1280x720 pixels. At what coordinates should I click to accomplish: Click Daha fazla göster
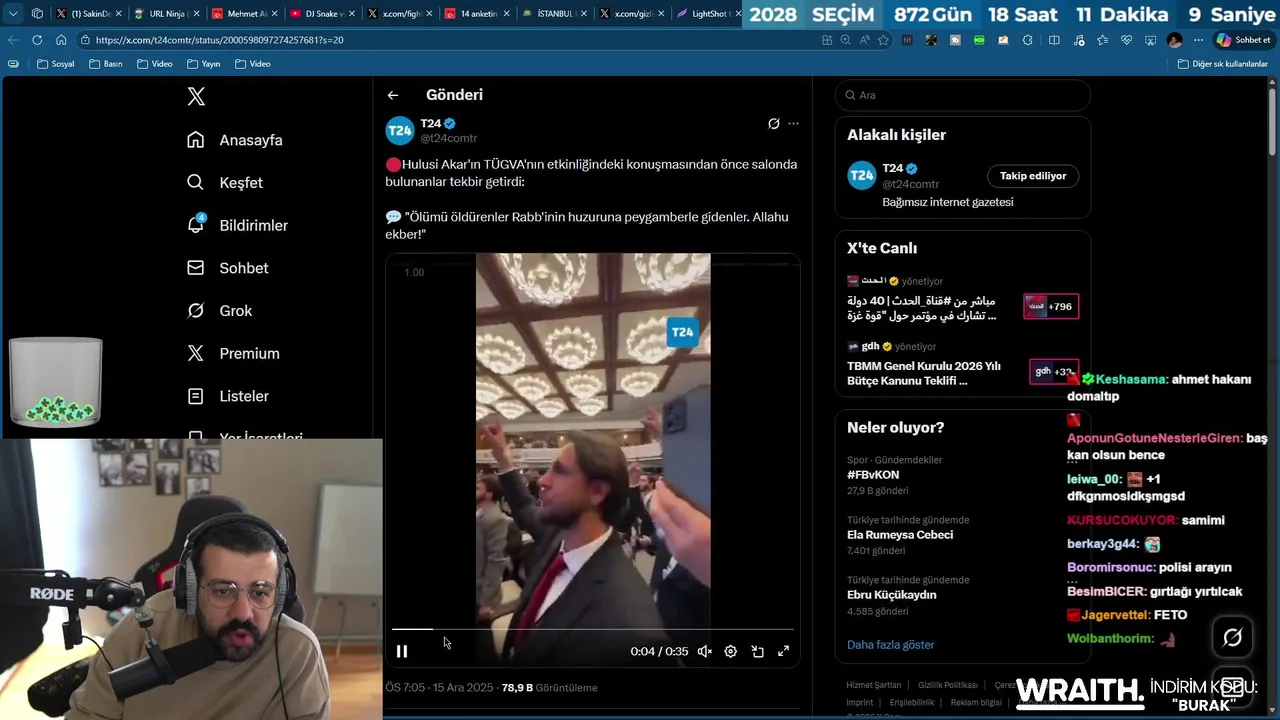click(890, 645)
